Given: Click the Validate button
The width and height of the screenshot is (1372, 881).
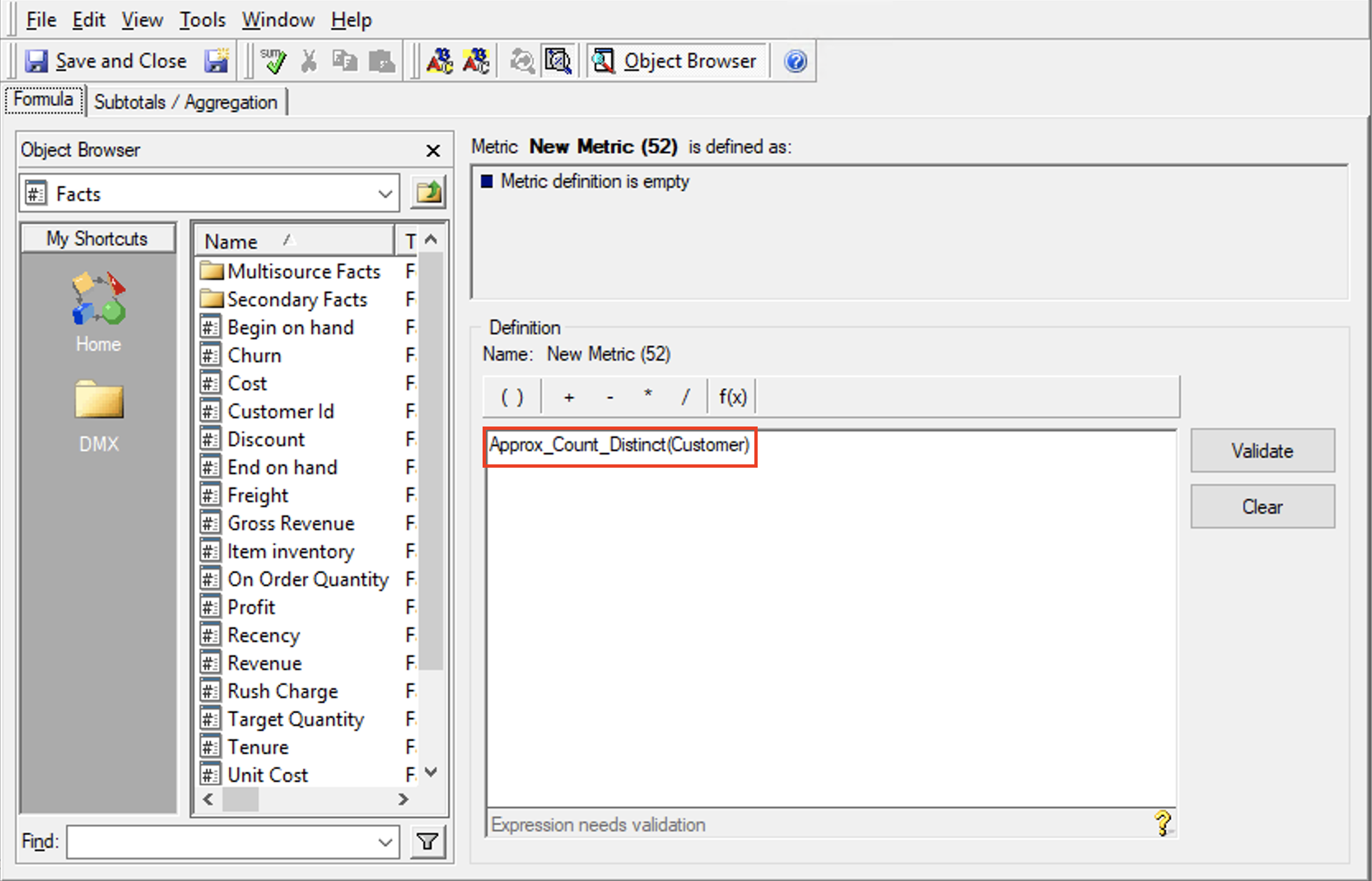Looking at the screenshot, I should [x=1262, y=450].
